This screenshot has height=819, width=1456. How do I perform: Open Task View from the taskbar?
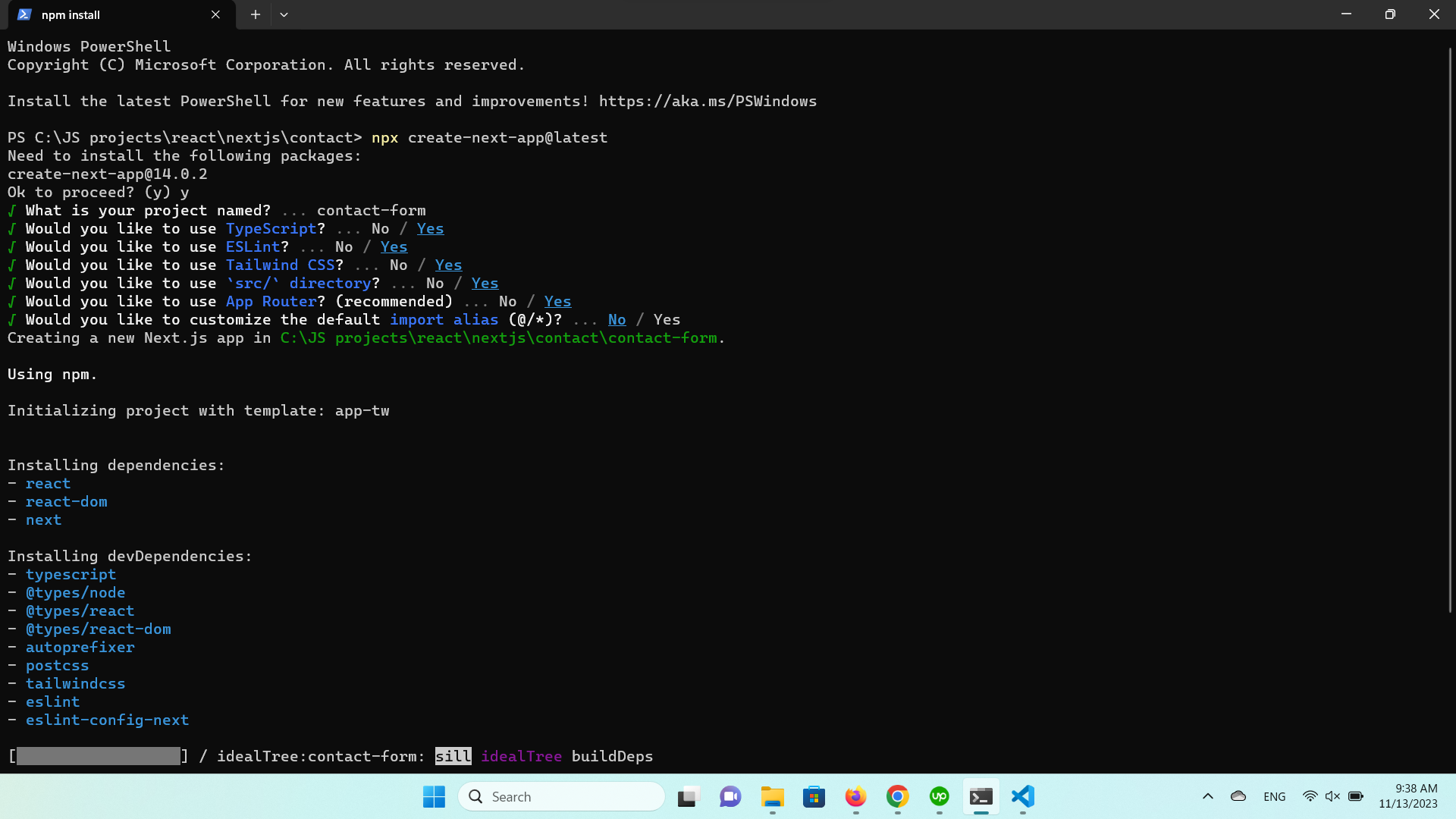(687, 797)
